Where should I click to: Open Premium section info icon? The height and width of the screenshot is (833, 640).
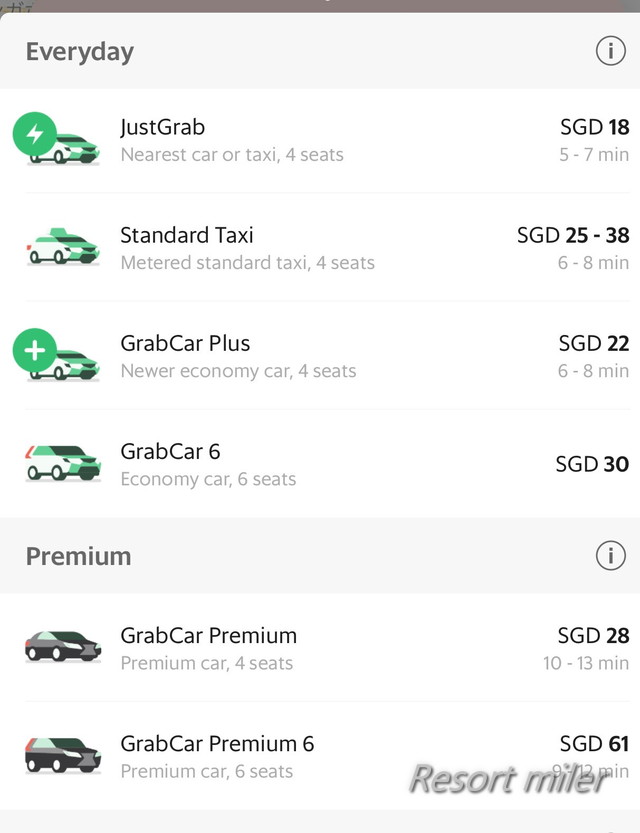[x=610, y=555]
